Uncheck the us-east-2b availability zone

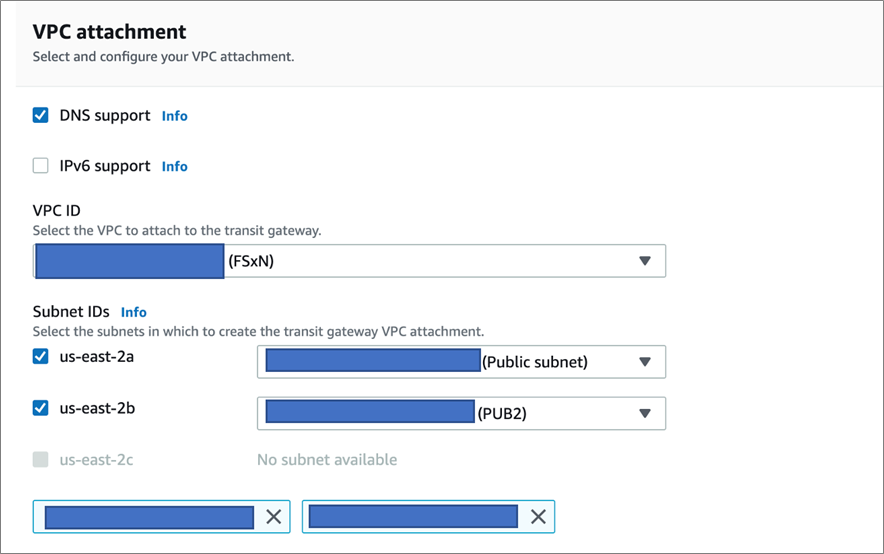41,407
